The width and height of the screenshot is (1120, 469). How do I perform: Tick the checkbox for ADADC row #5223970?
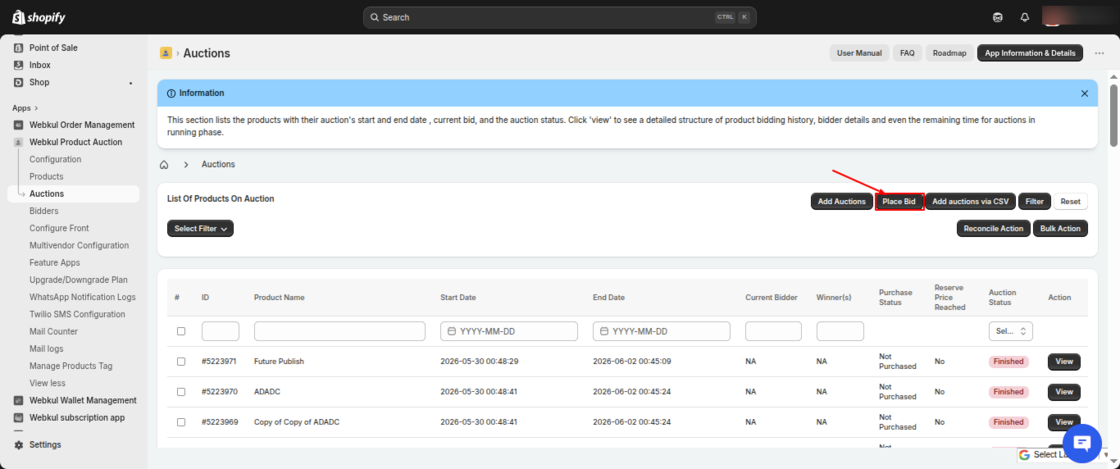[x=181, y=392]
